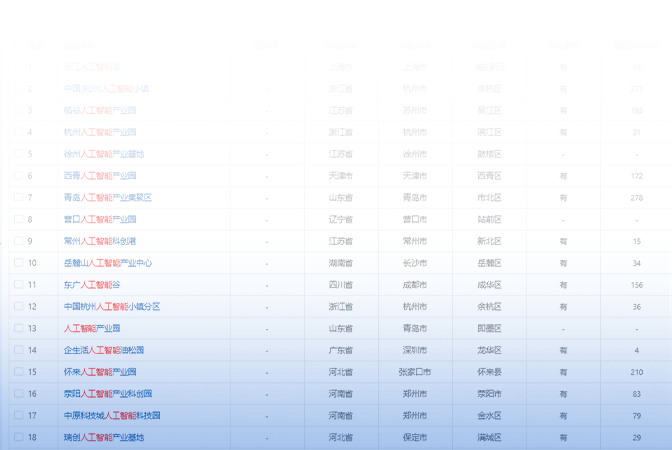This screenshot has height=450, width=672.
Task: Select the 湖南省 province cell
Action: [x=340, y=263]
